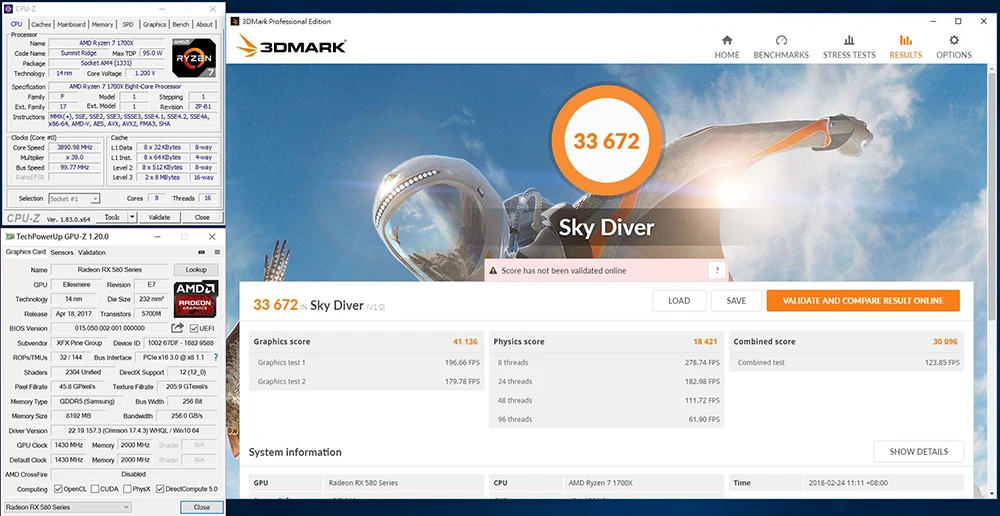
Task: Click the 33 672 score circle
Action: [606, 140]
